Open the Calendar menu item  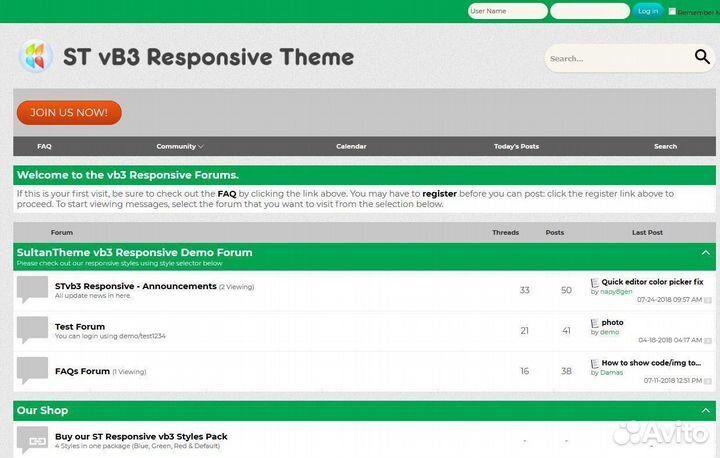coord(351,146)
